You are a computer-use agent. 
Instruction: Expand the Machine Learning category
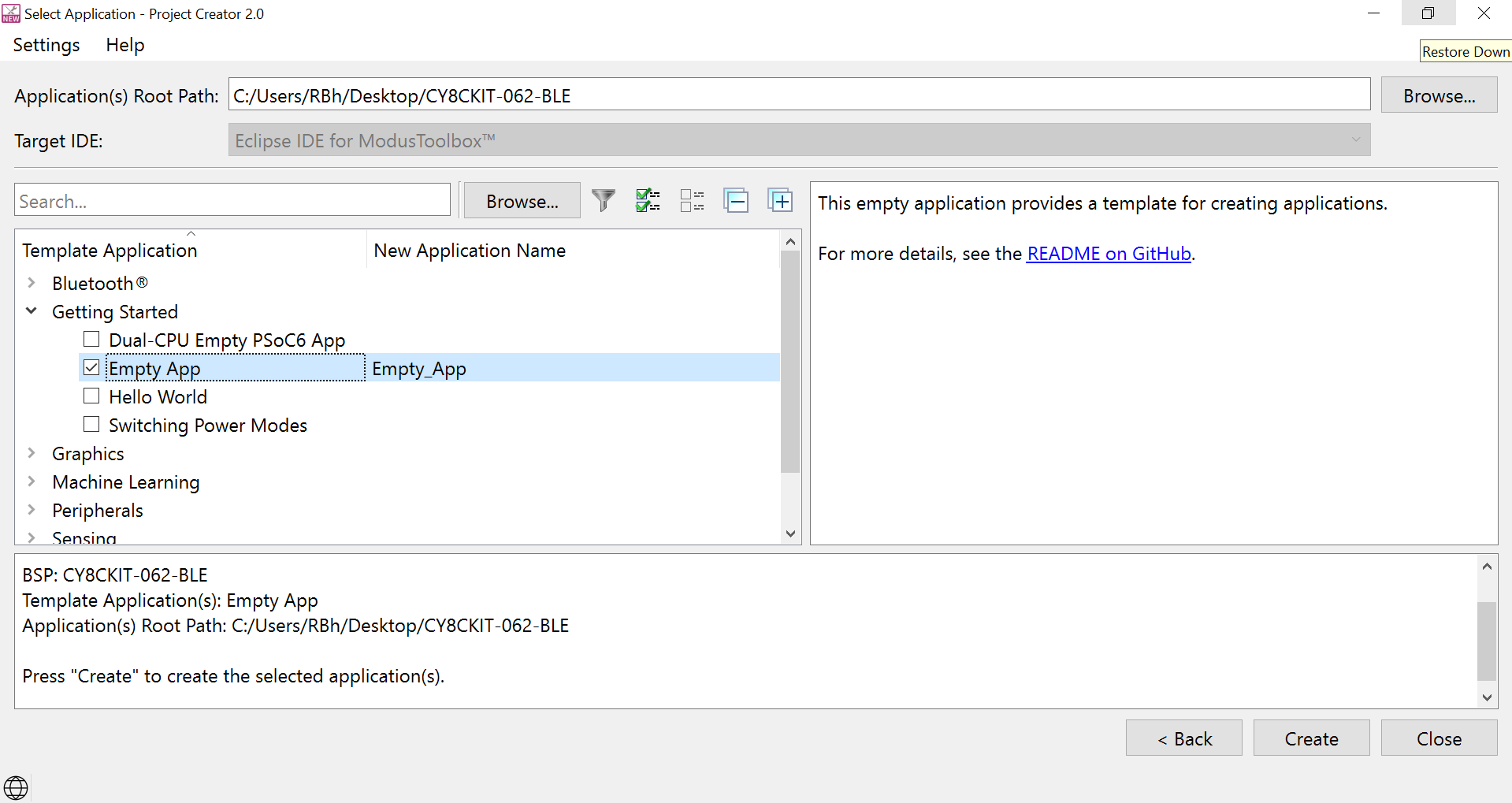[32, 481]
